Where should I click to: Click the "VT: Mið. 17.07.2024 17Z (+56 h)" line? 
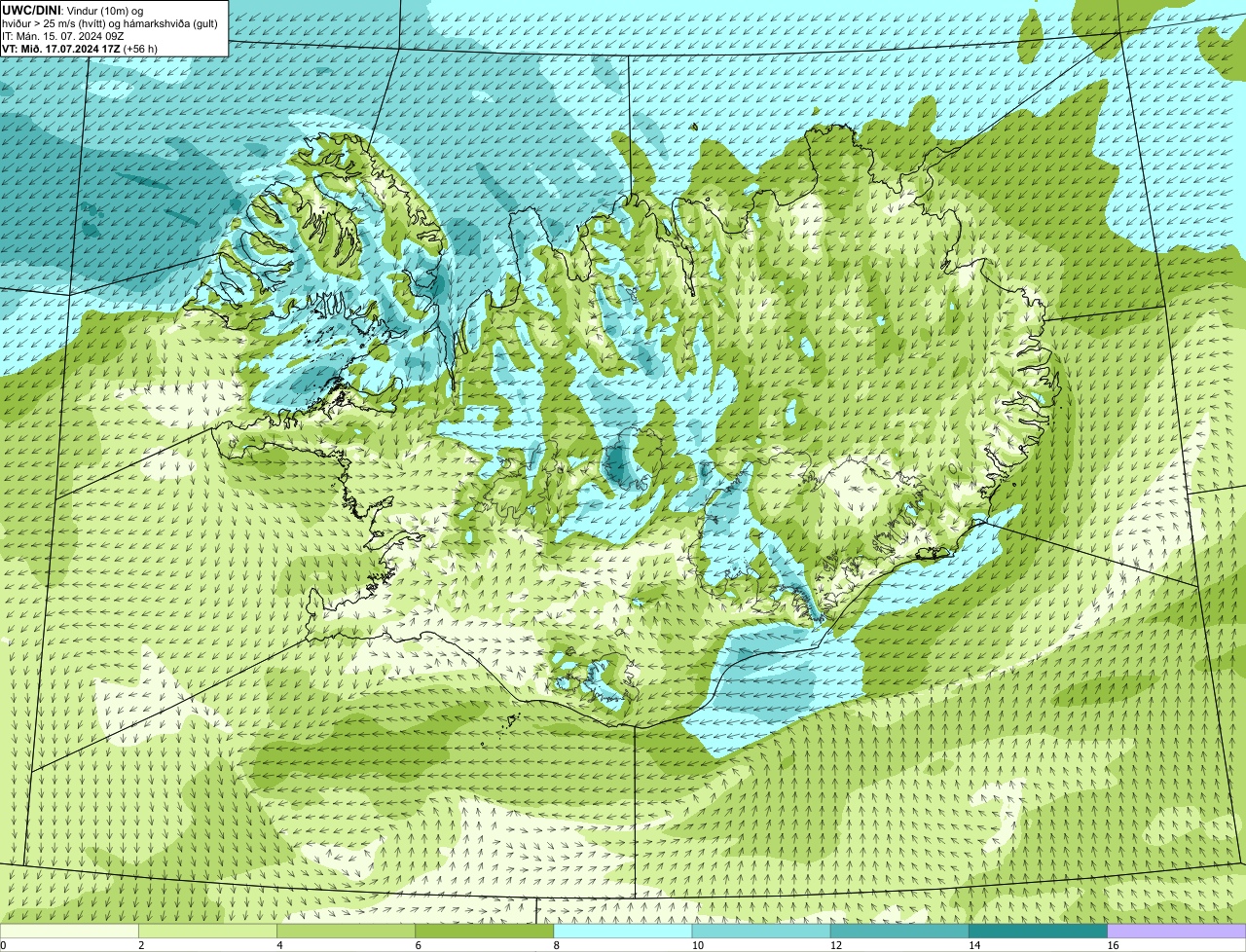80,48
